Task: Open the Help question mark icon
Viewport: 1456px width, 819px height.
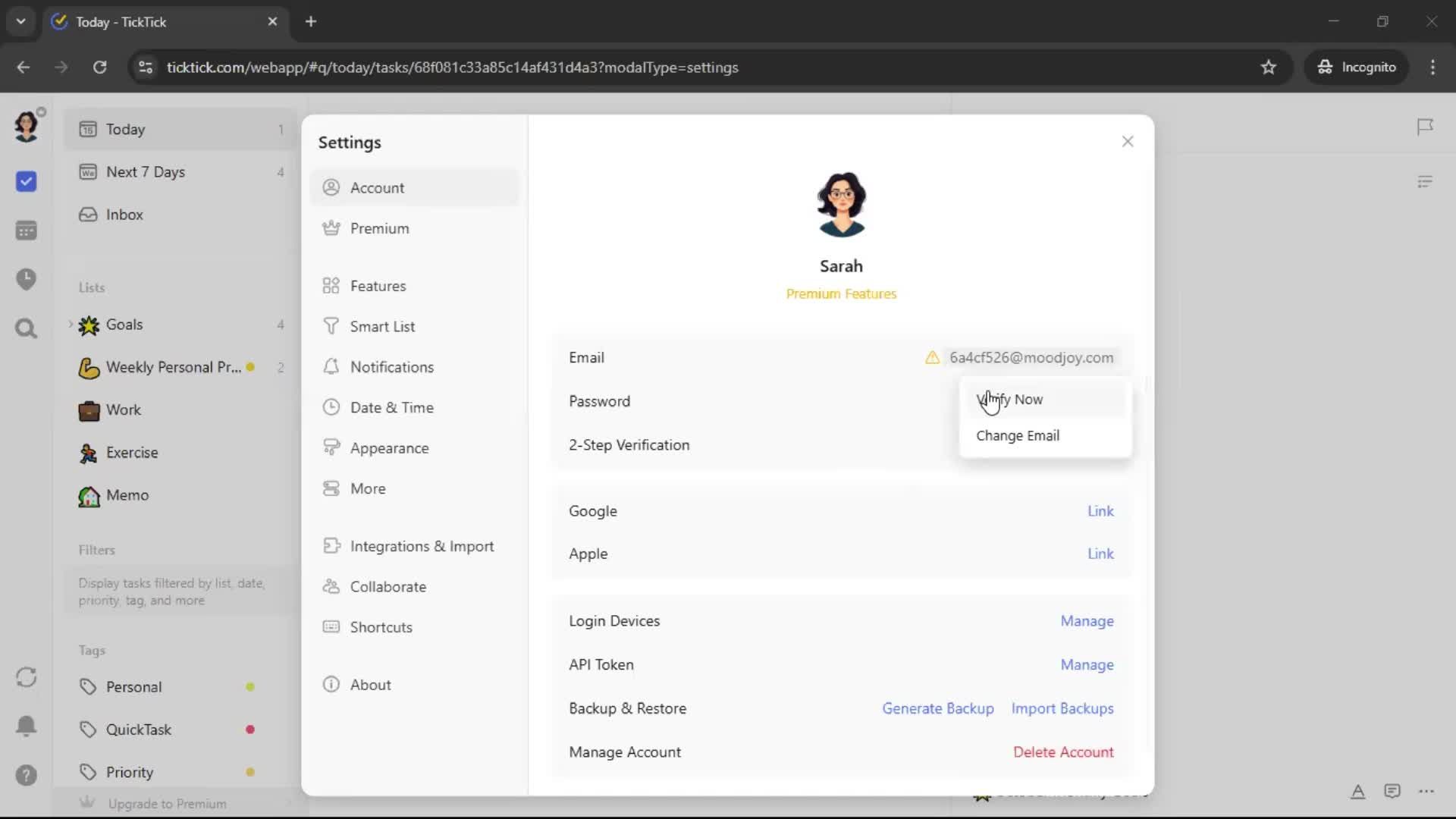Action: [26, 775]
